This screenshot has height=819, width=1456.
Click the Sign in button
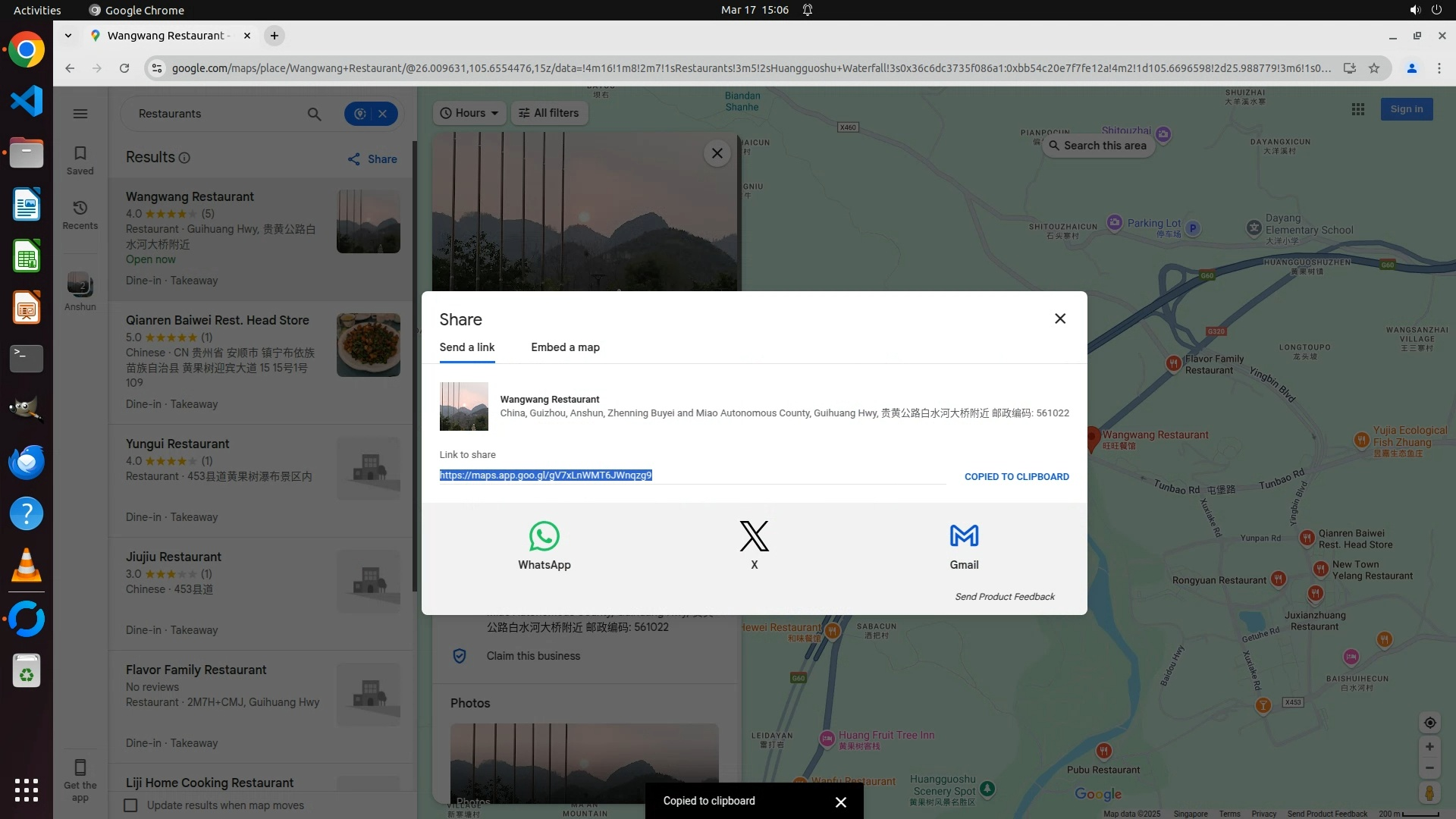point(1406,109)
